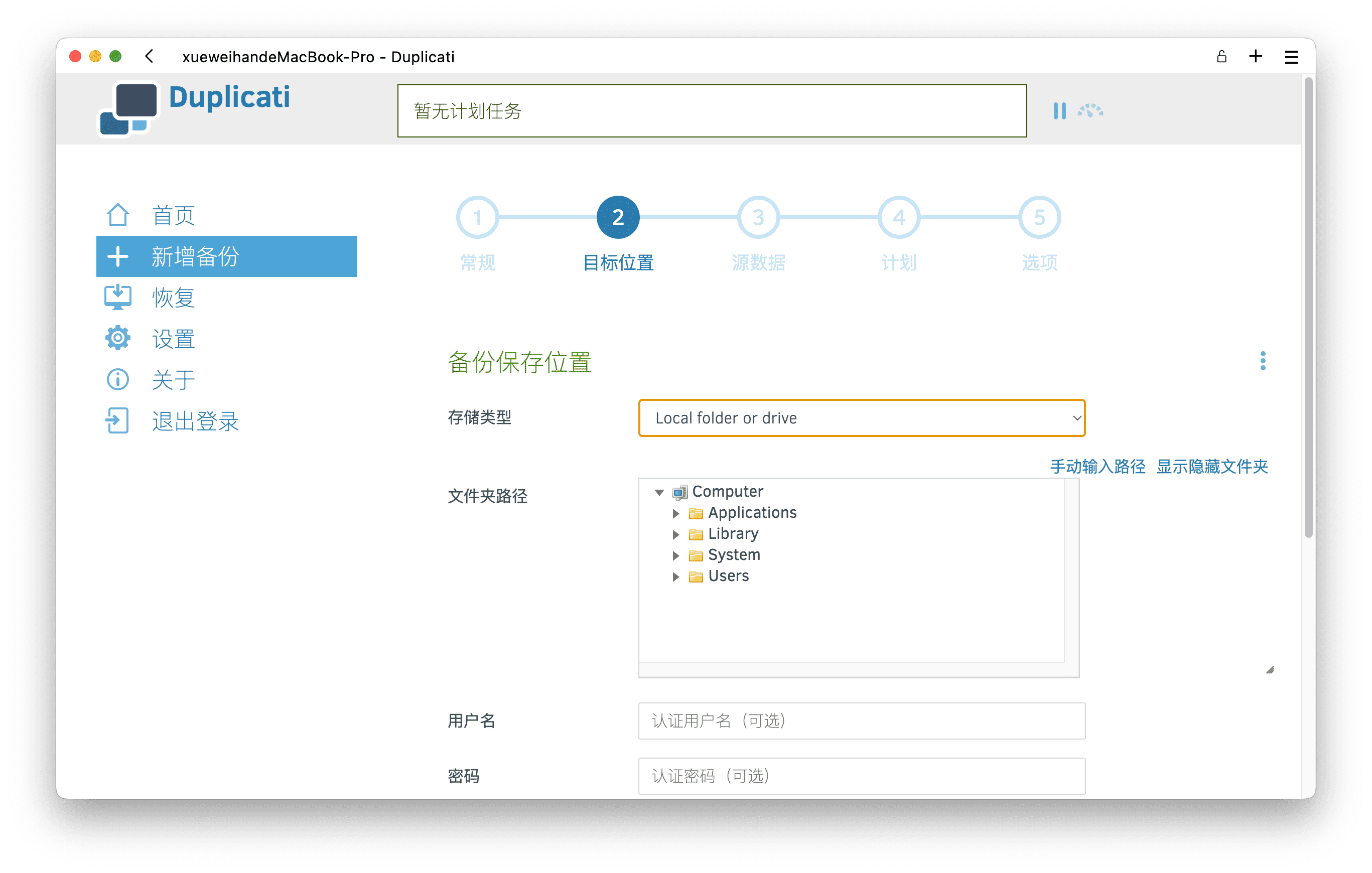Select the home icon beside 首页
This screenshot has height=873, width=1372.
point(118,214)
